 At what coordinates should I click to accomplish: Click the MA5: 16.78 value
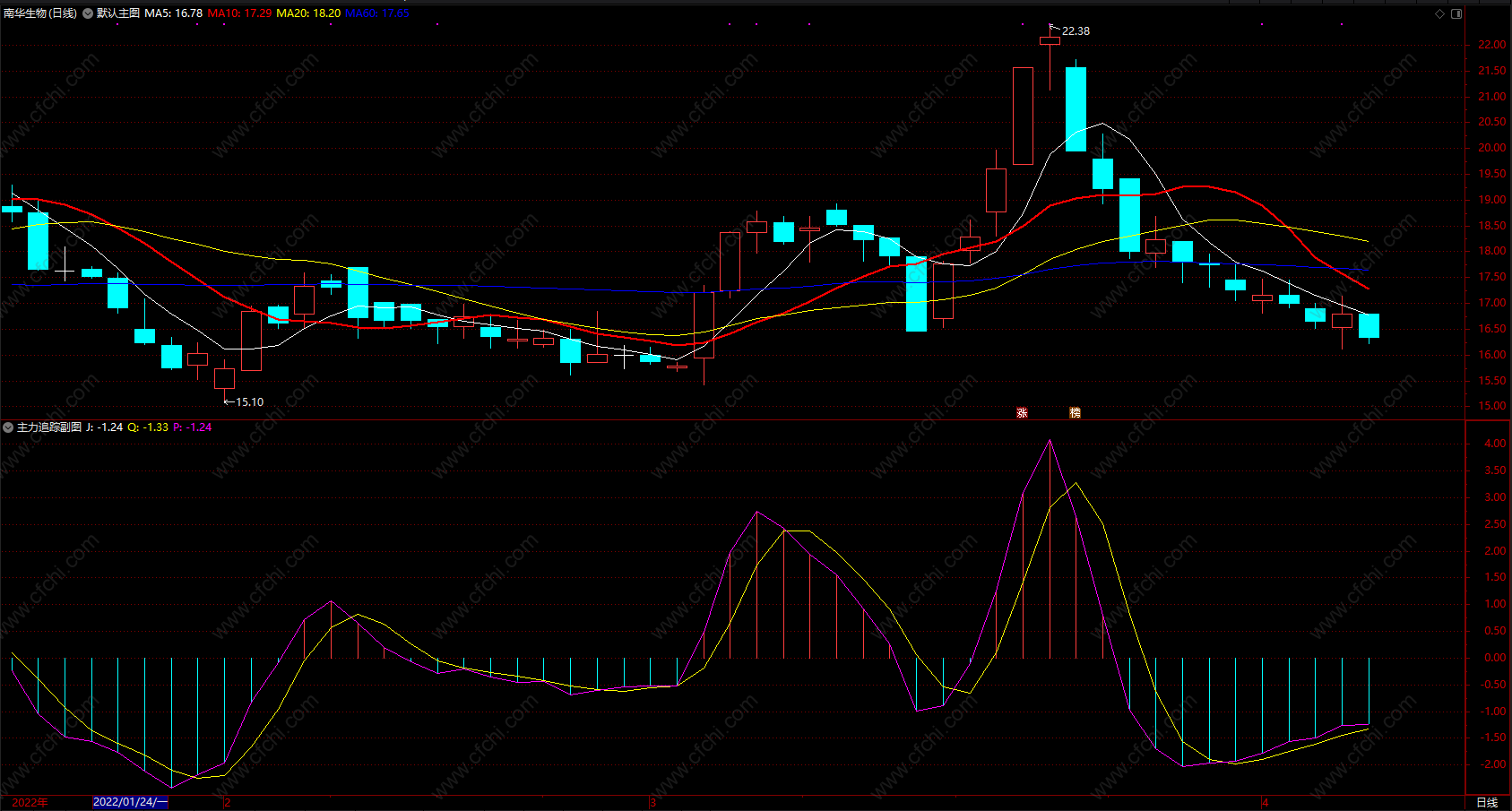click(174, 13)
